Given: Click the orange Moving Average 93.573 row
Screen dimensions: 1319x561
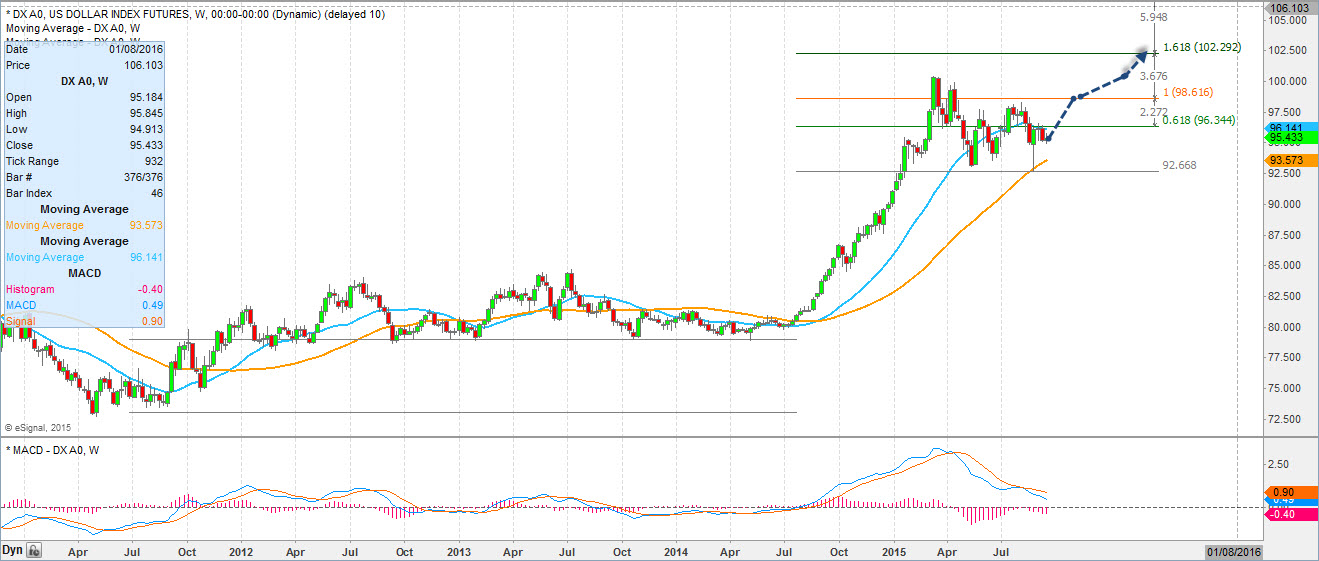Looking at the screenshot, I should [84, 225].
